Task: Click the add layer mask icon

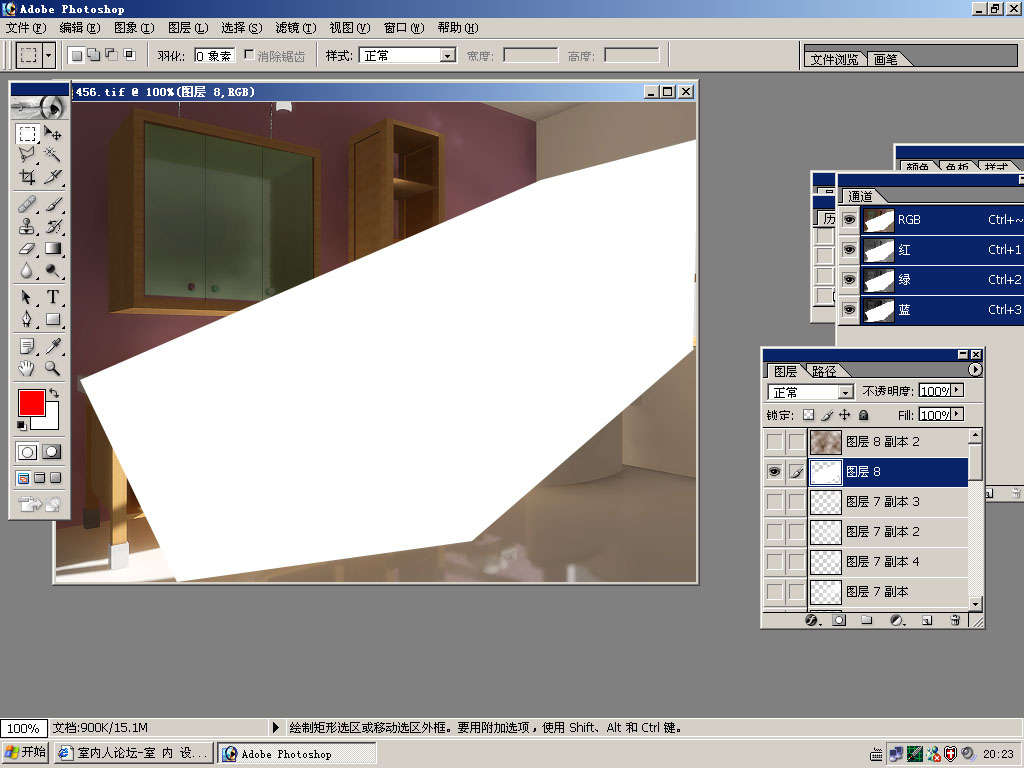Action: [x=839, y=620]
